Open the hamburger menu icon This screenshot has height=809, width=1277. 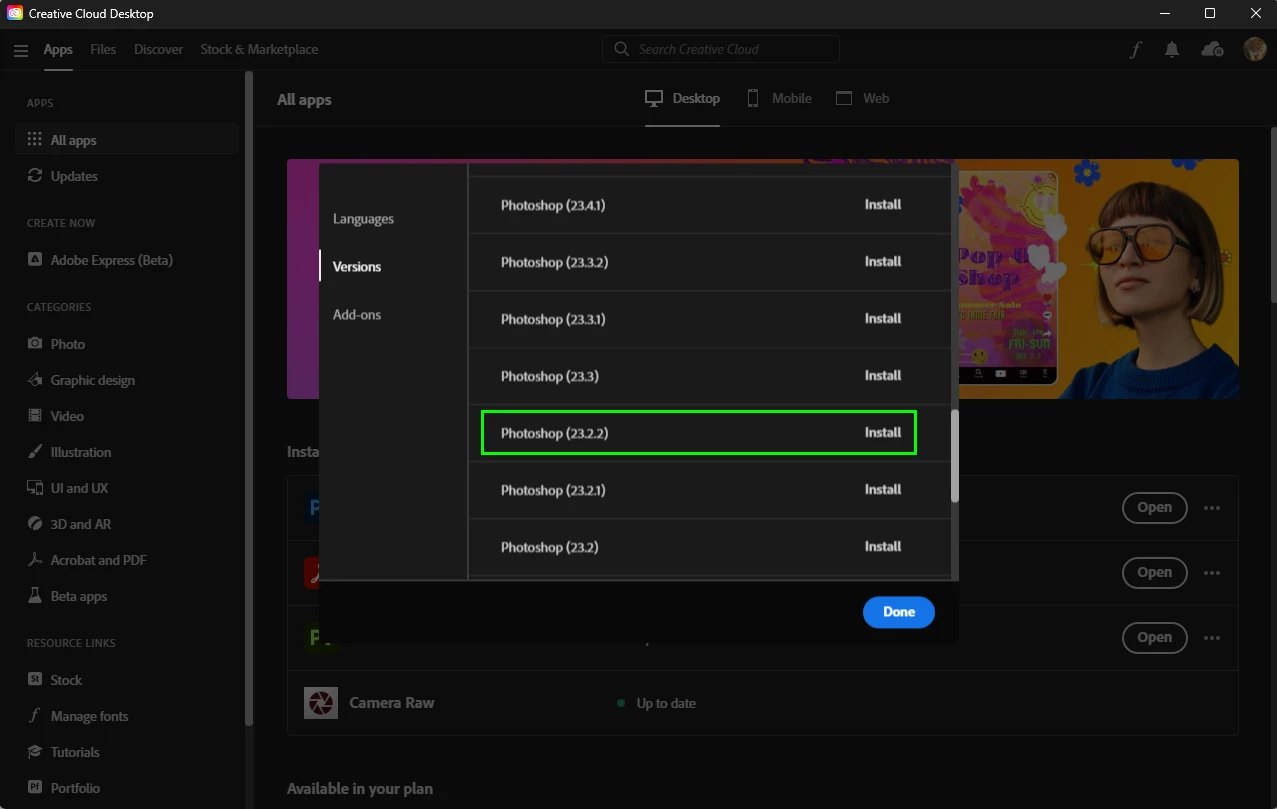[21, 50]
